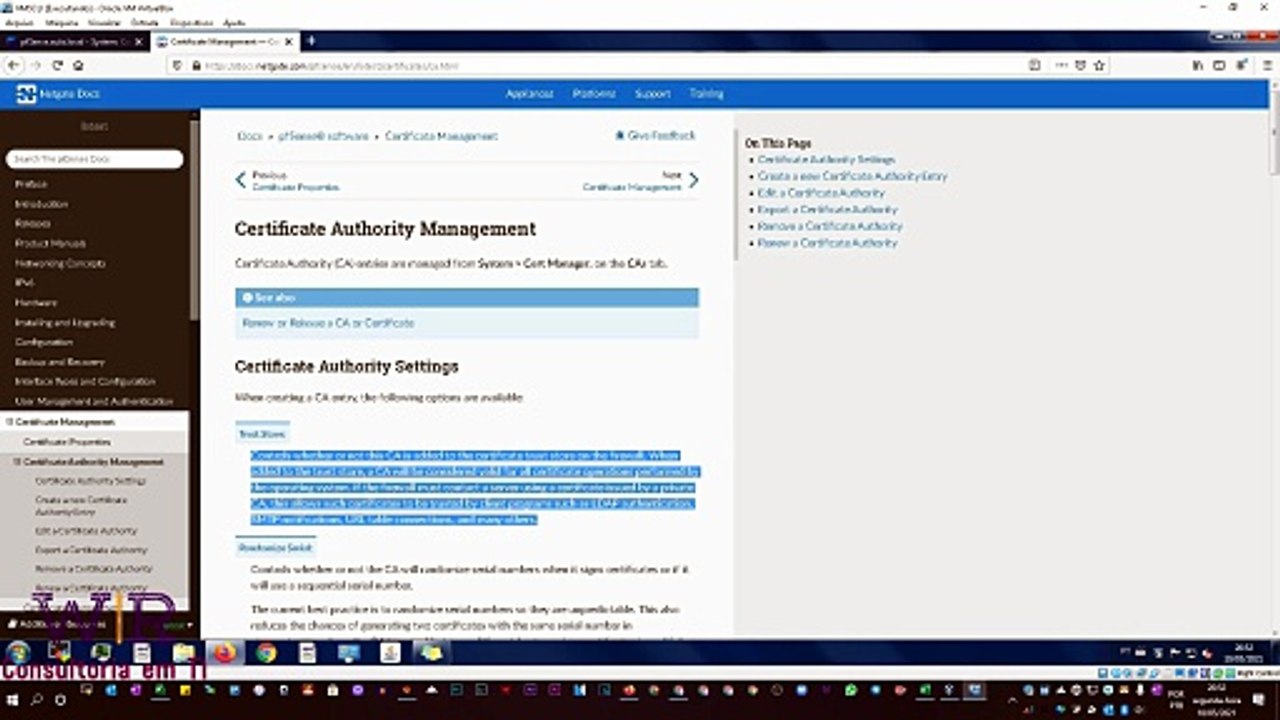
Task: Open Installing and Upgrading in sidebar
Action: (65, 322)
